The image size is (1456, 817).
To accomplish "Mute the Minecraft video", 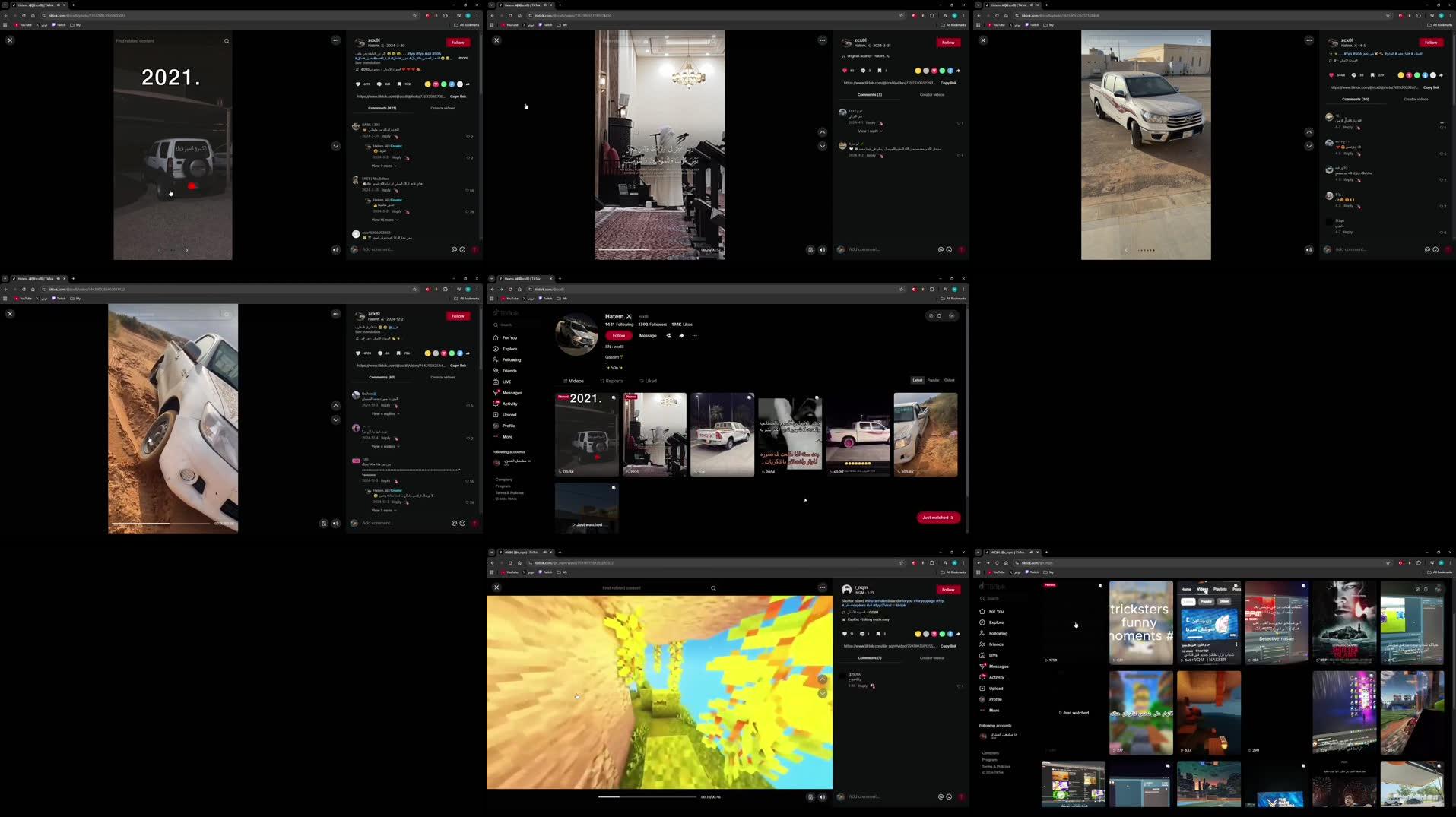I will pyautogui.click(x=822, y=796).
